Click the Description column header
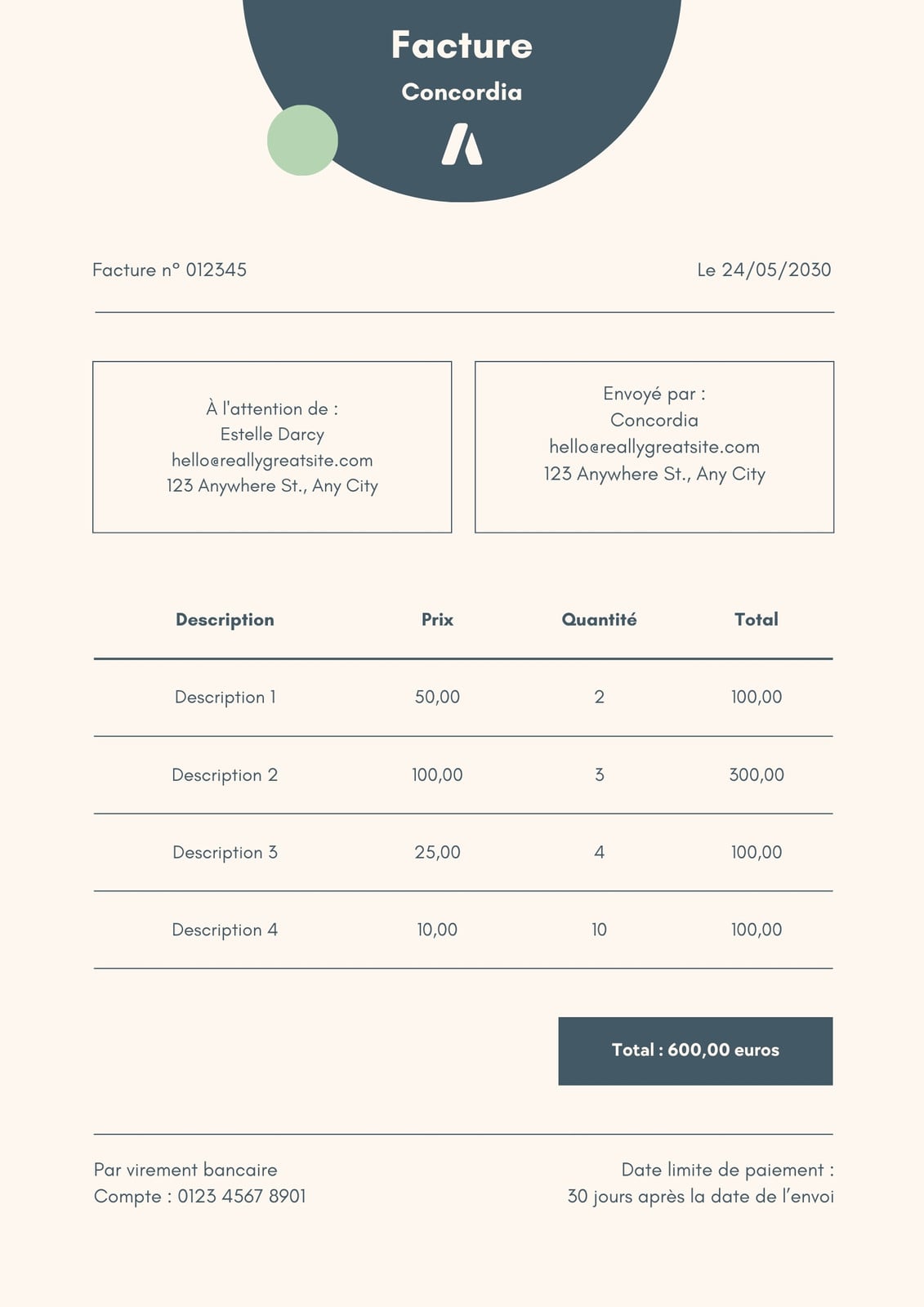Viewport: 924px width, 1307px height. (x=225, y=619)
